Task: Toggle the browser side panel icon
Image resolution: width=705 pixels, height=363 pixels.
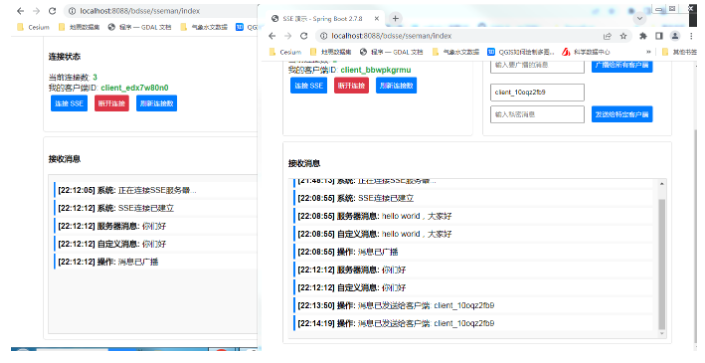Action: [659, 36]
